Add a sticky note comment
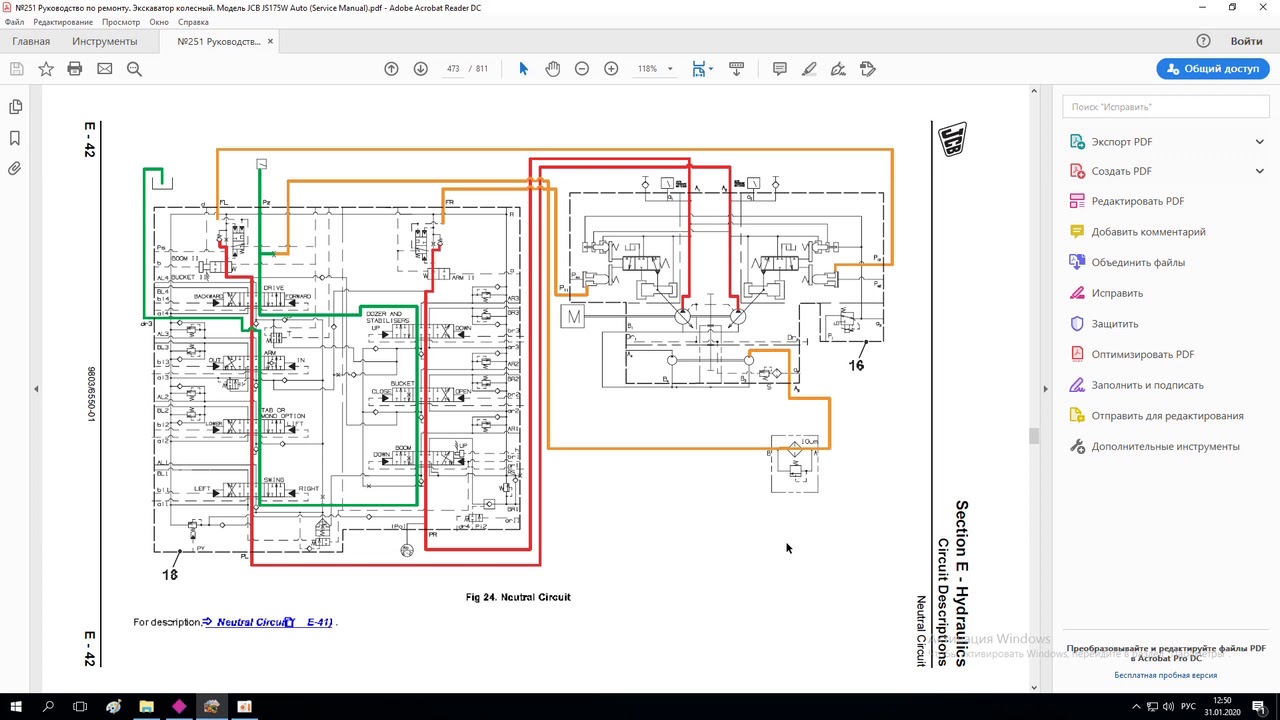 click(780, 69)
